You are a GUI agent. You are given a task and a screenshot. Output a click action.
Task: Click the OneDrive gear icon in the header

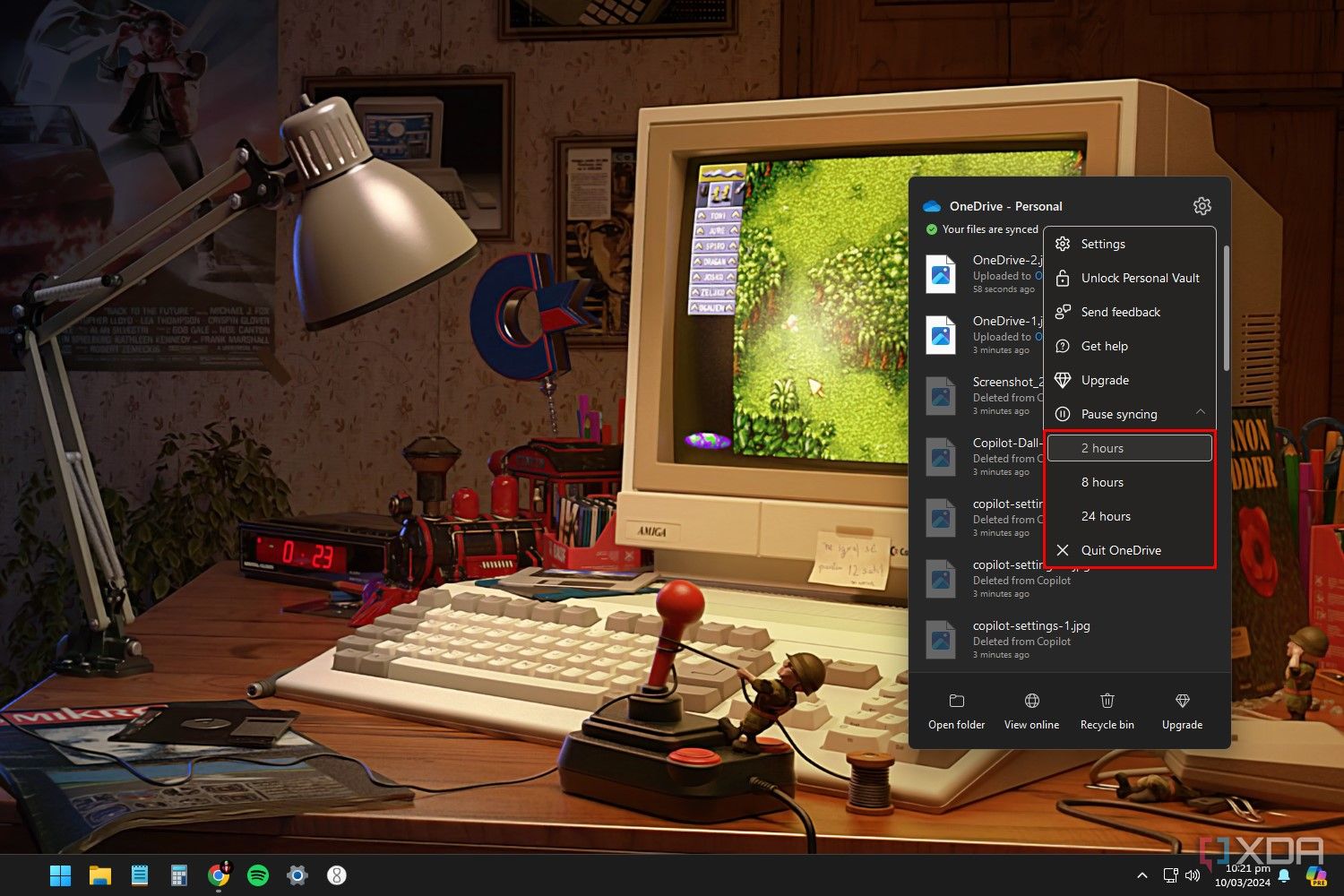pos(1202,206)
